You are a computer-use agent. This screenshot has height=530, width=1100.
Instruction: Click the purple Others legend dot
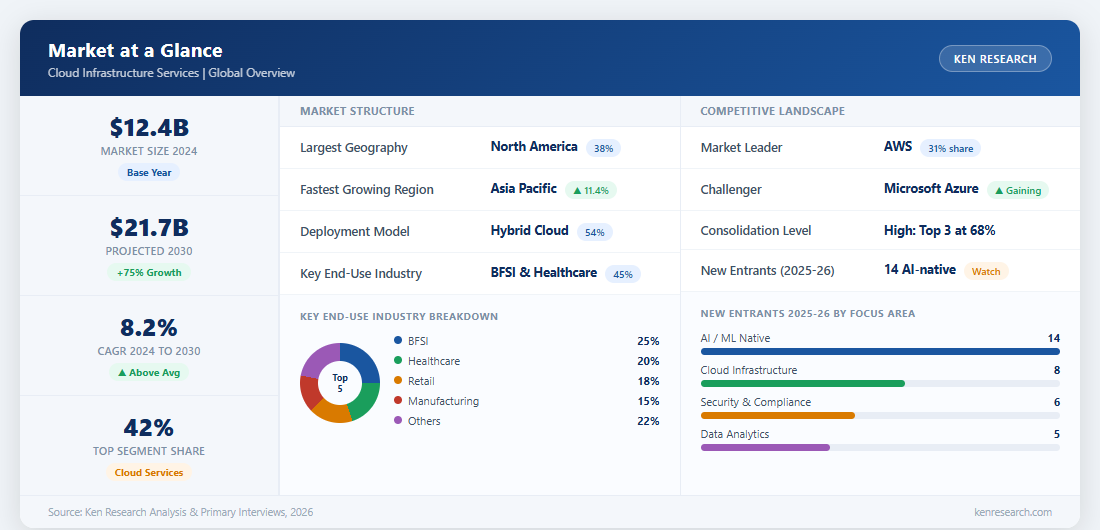coord(398,420)
